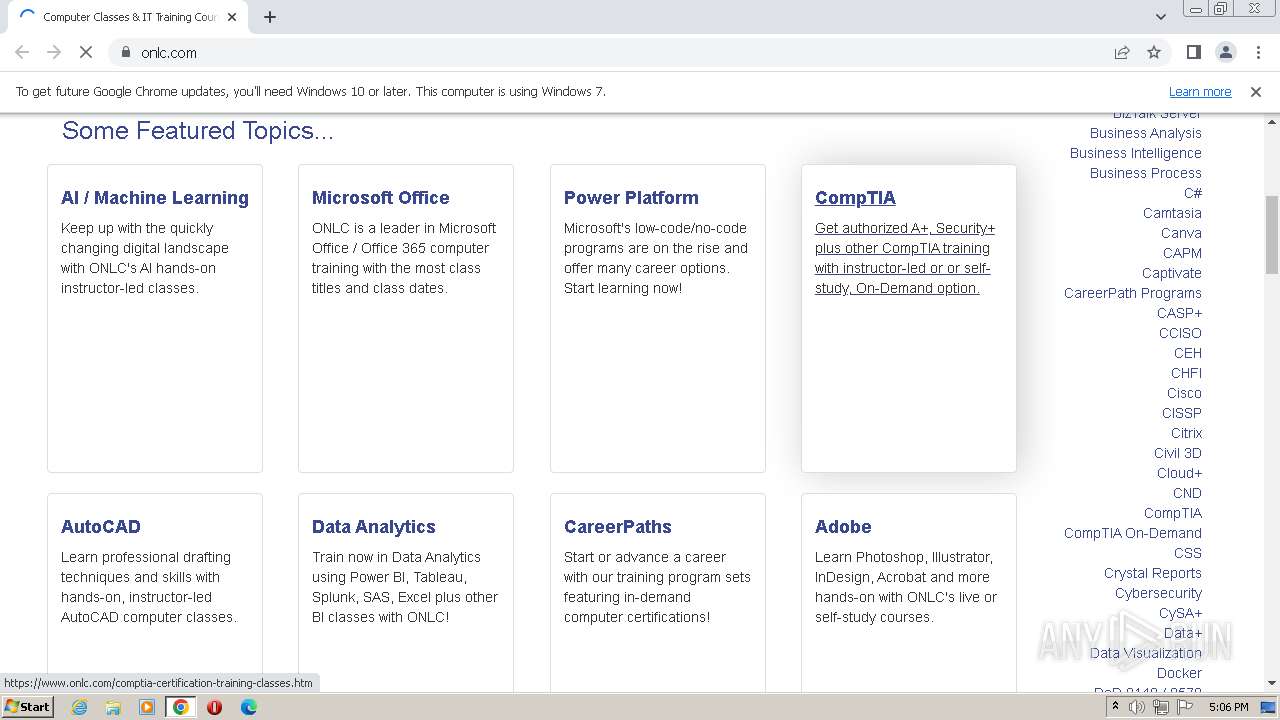
Task: Open Windows Explorer folder in taskbar
Action: click(113, 707)
